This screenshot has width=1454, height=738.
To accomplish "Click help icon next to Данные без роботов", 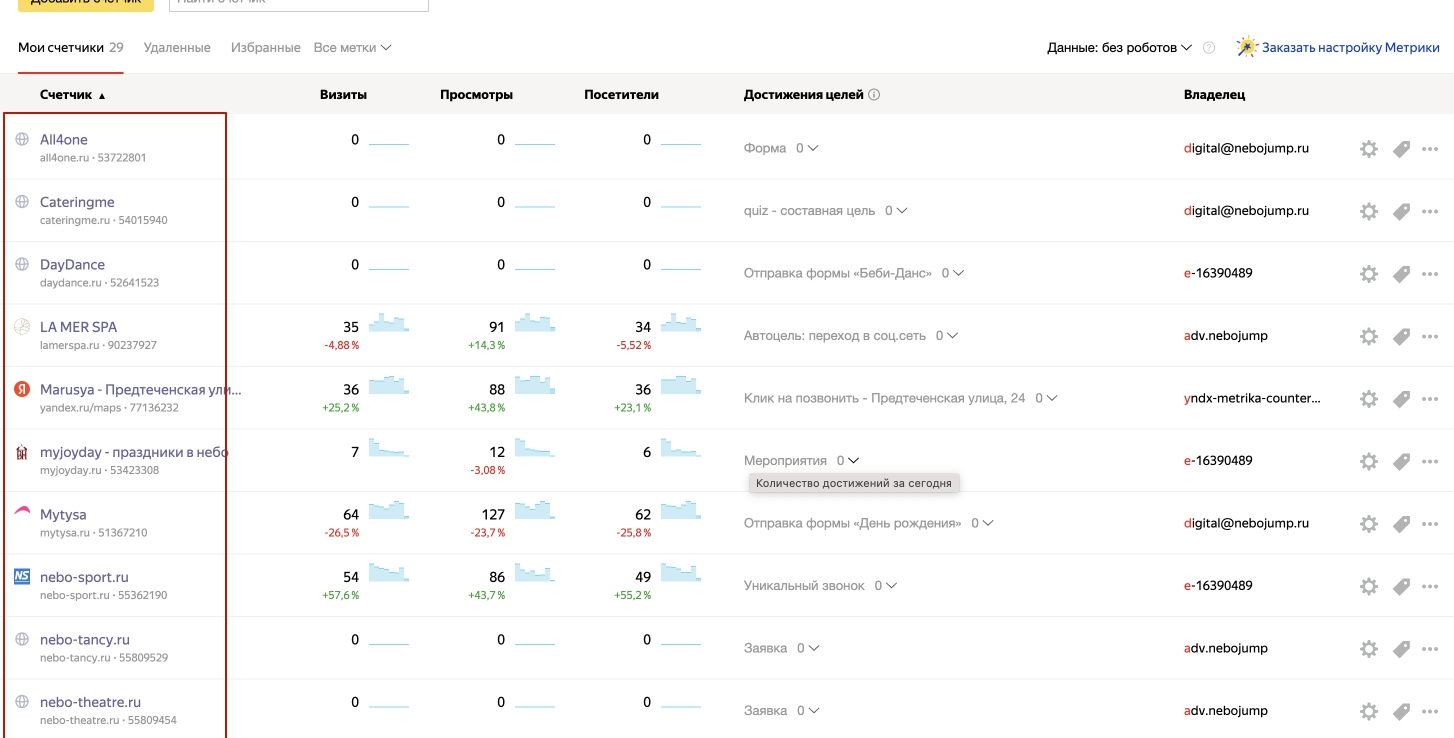I will pyautogui.click(x=1209, y=48).
